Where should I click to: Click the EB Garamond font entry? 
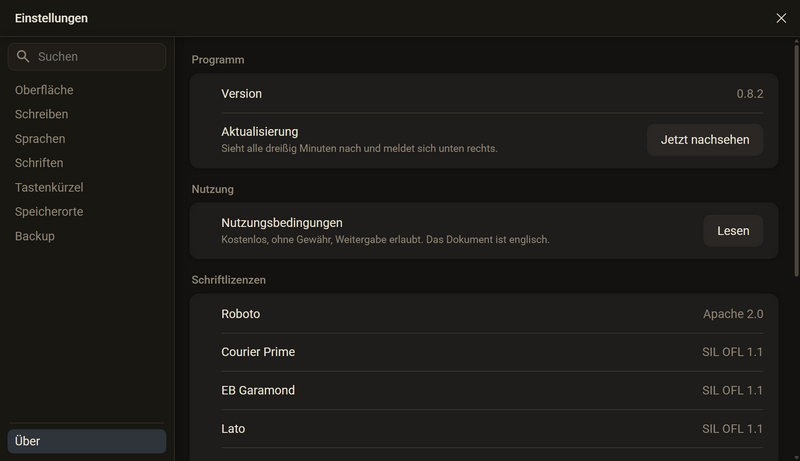coord(258,391)
